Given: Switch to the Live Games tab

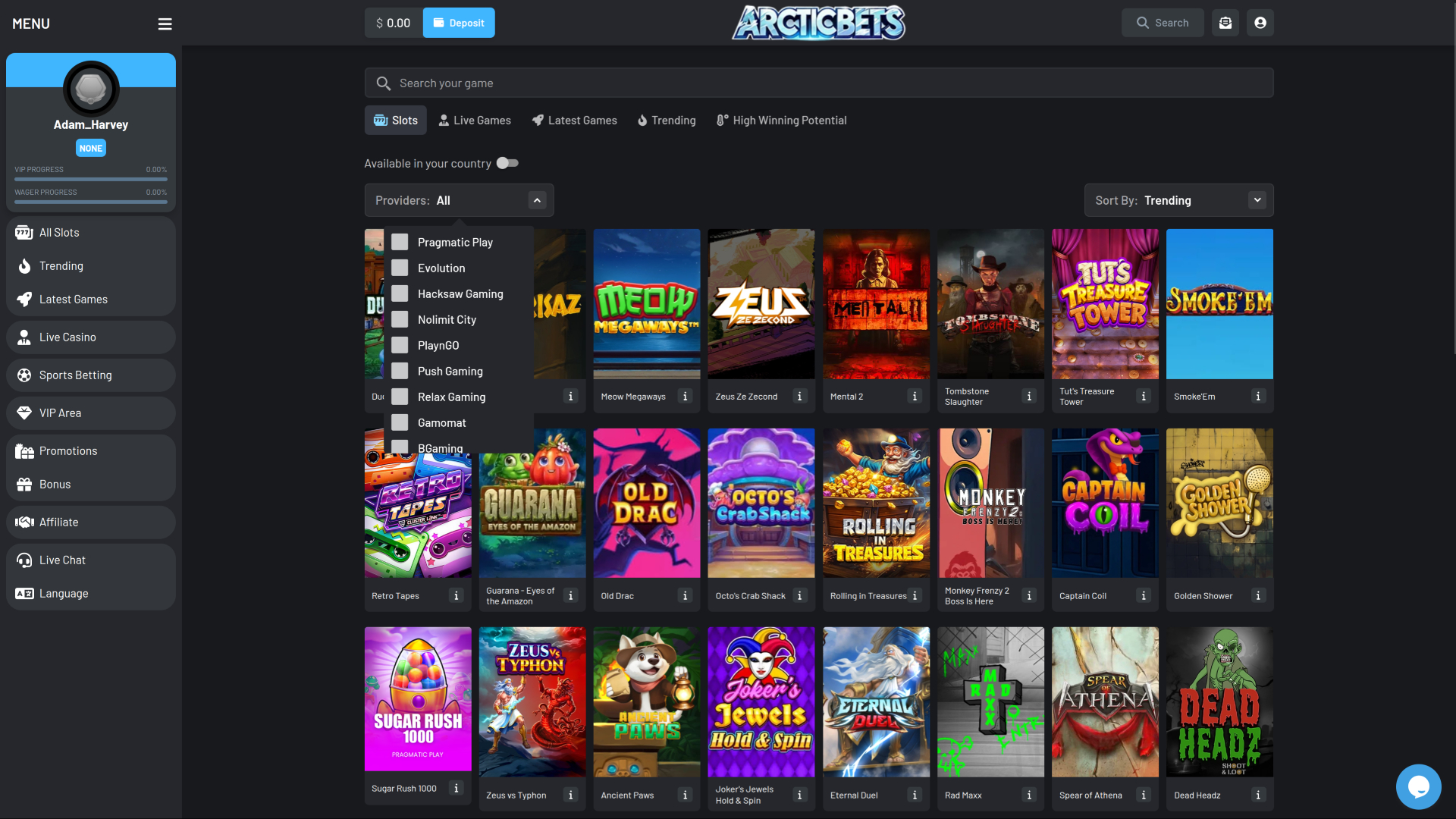Looking at the screenshot, I should (475, 121).
